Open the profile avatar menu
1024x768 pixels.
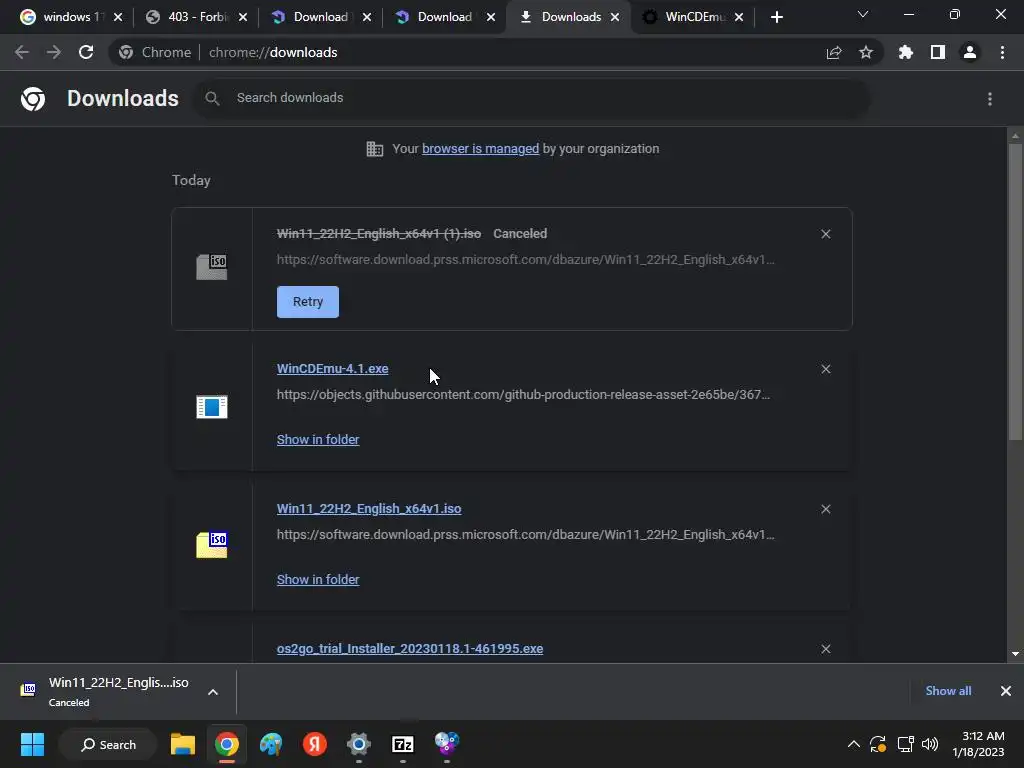[x=970, y=52]
